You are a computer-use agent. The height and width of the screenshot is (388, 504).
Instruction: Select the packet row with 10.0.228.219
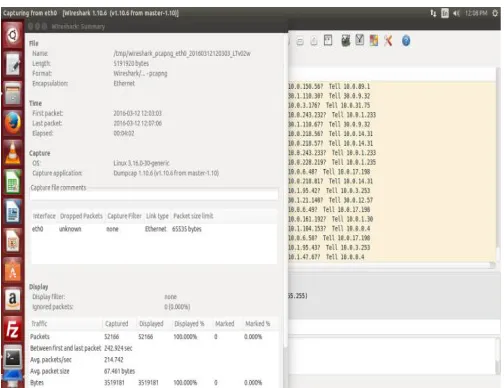[x=392, y=162]
